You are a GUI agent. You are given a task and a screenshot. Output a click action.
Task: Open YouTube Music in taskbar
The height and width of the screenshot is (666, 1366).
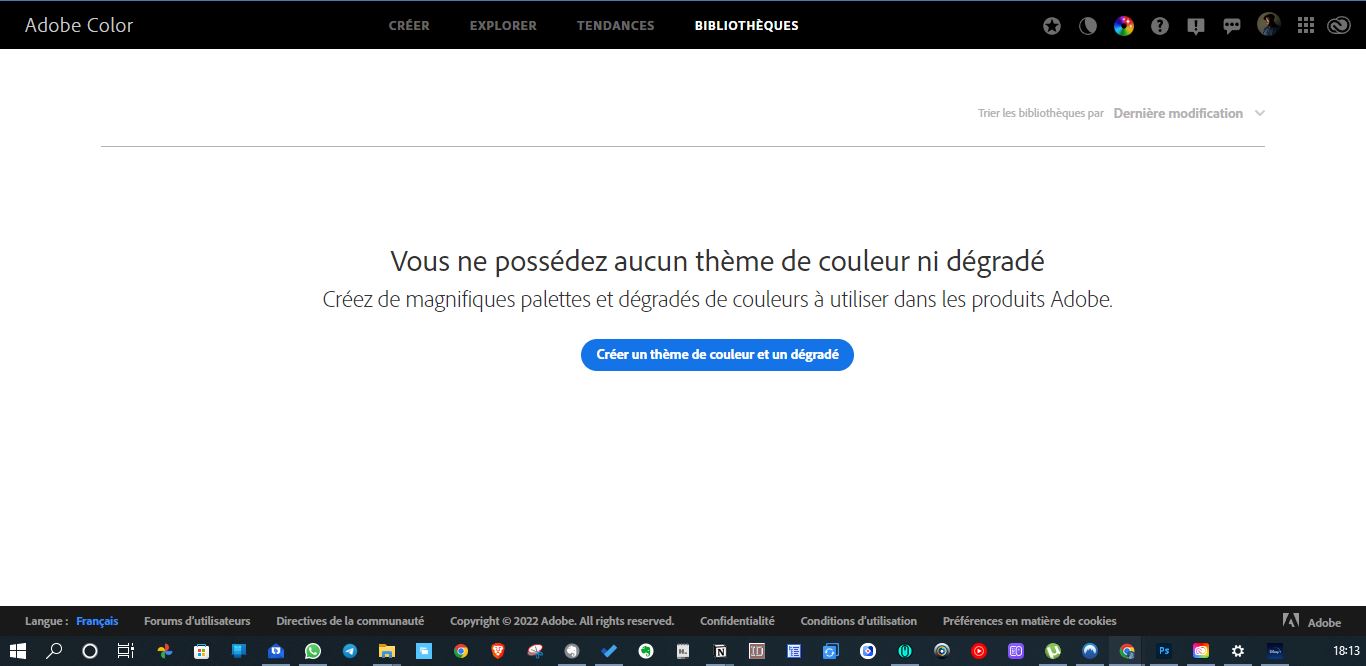(979, 650)
